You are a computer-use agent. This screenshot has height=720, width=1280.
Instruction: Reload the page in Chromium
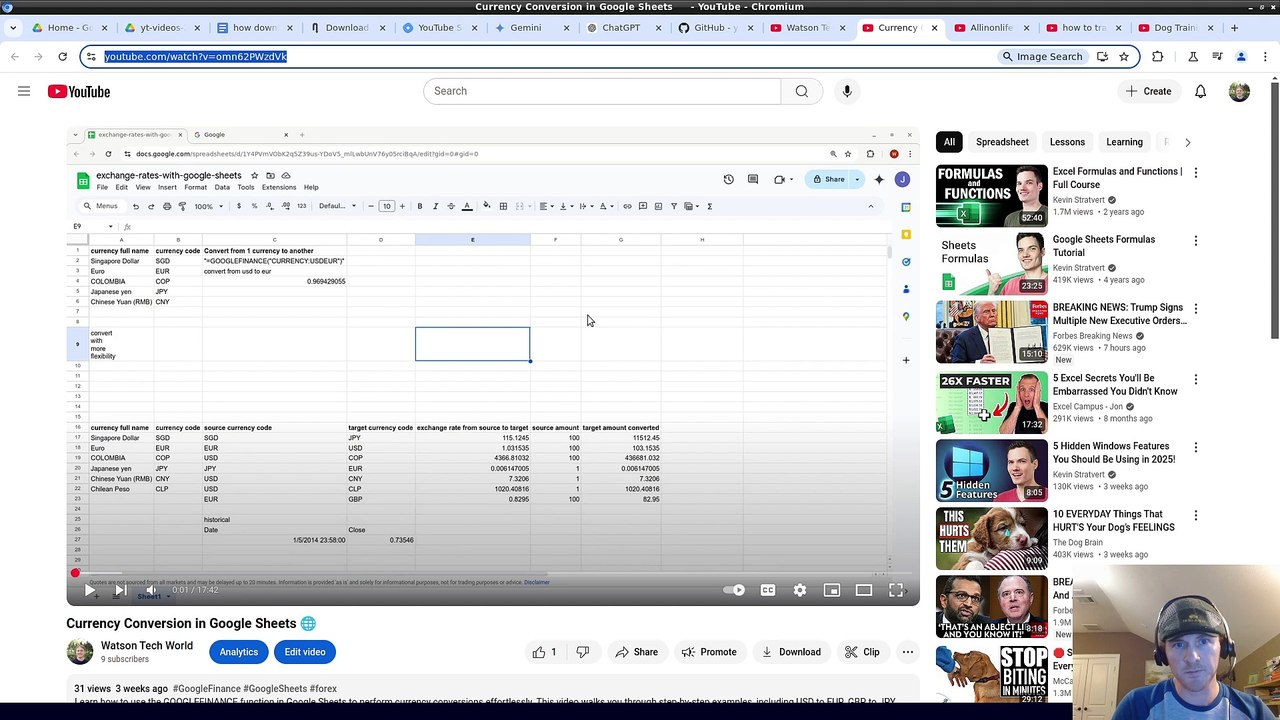[x=62, y=57]
